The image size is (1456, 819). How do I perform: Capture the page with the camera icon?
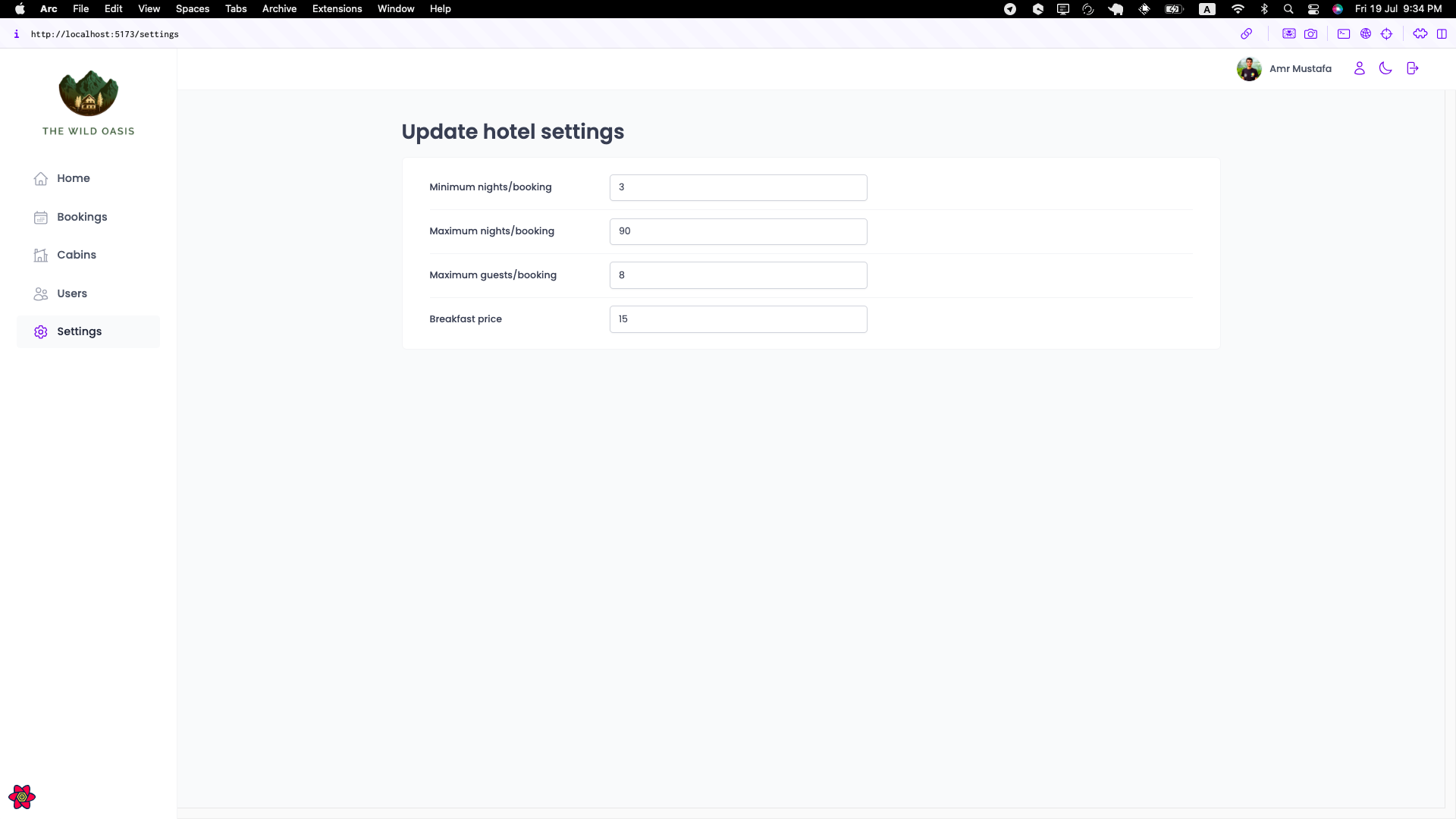1310,34
